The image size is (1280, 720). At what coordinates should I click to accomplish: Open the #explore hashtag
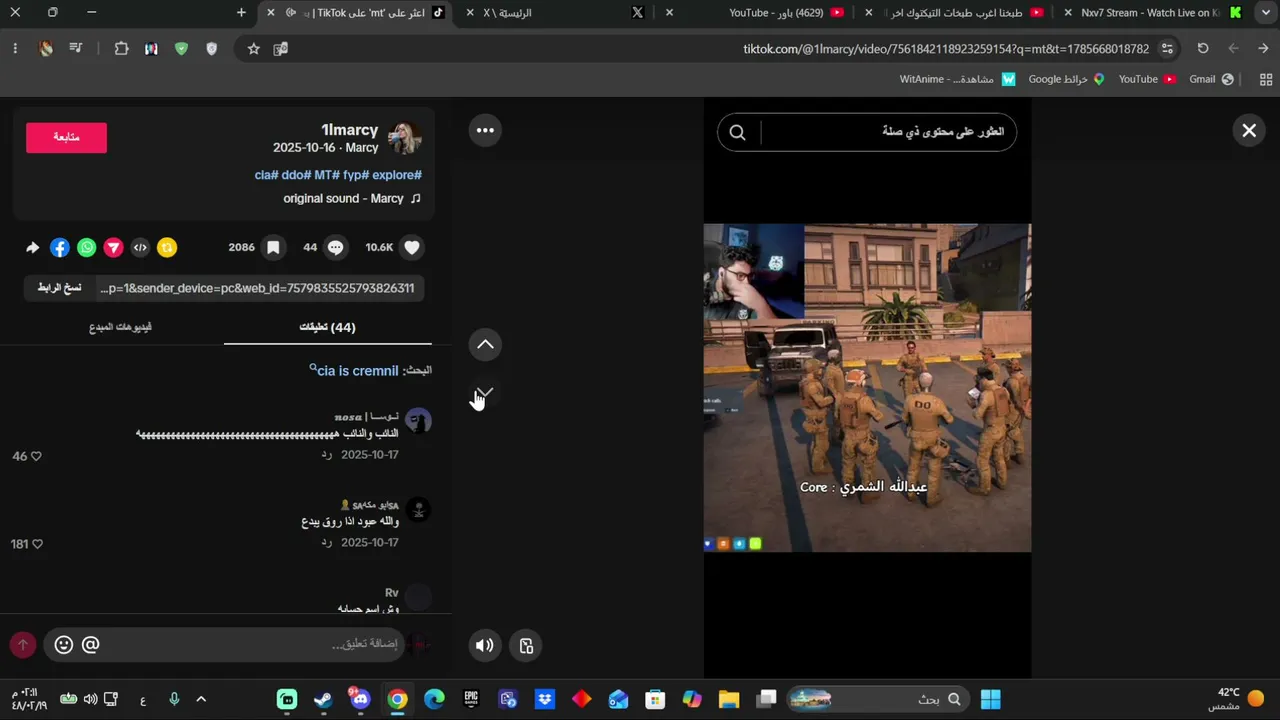[397, 175]
